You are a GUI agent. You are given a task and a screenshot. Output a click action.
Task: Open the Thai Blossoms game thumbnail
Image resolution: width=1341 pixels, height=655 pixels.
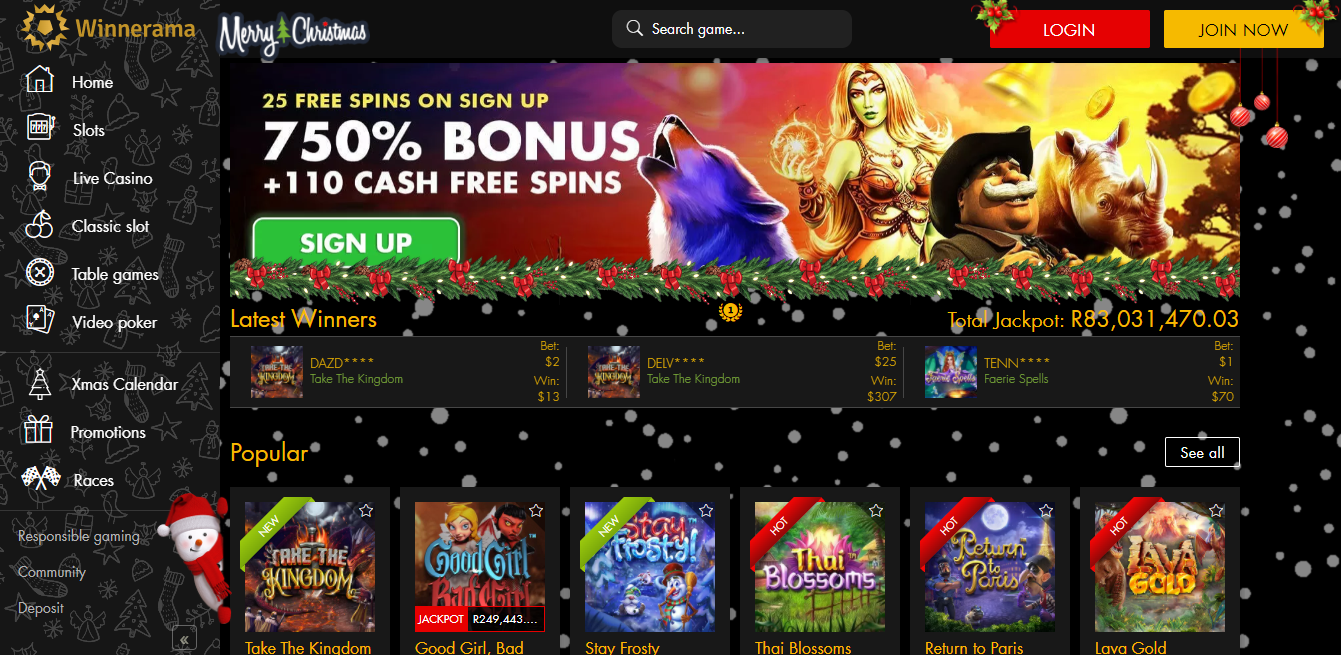point(820,567)
